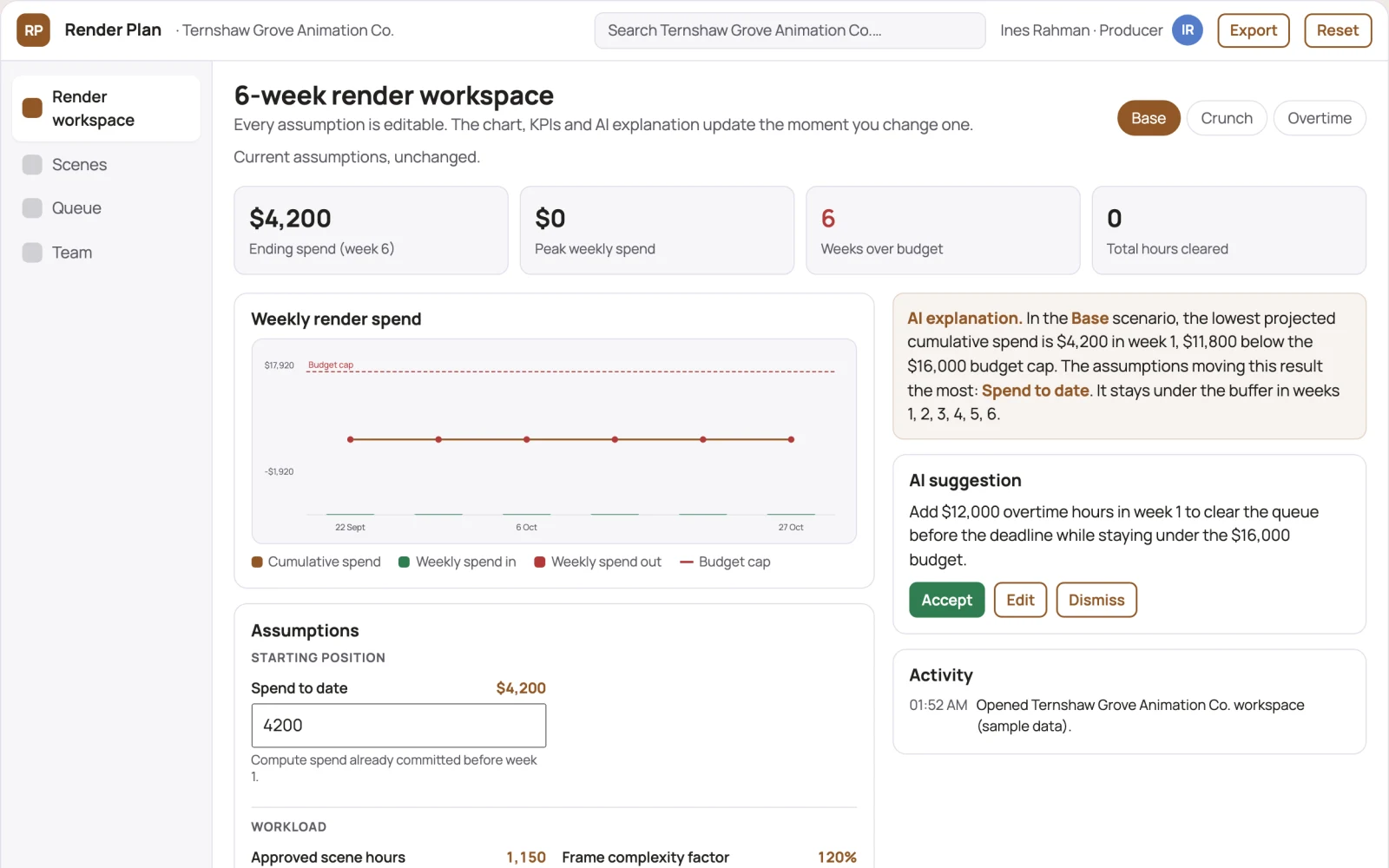Click the Export button
1389x868 pixels.
(x=1253, y=30)
